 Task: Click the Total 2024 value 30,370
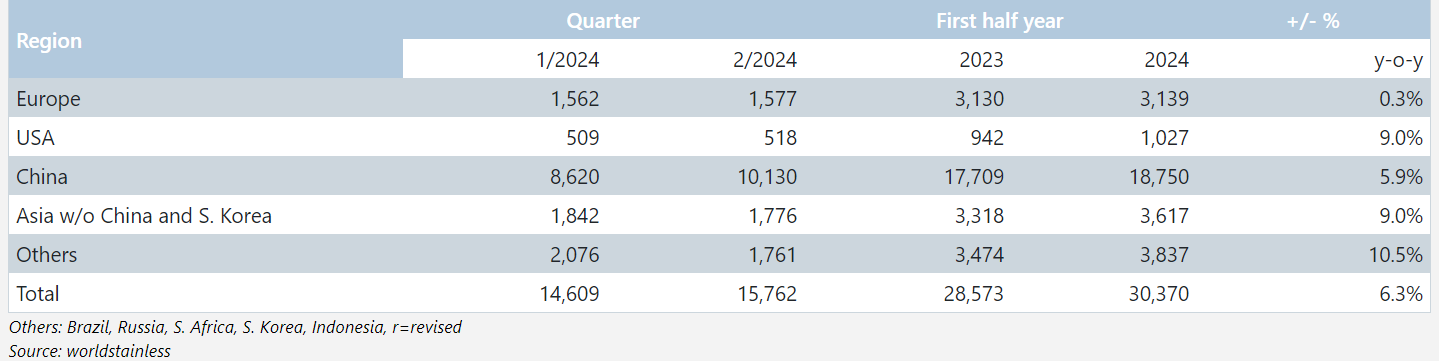click(x=1158, y=294)
